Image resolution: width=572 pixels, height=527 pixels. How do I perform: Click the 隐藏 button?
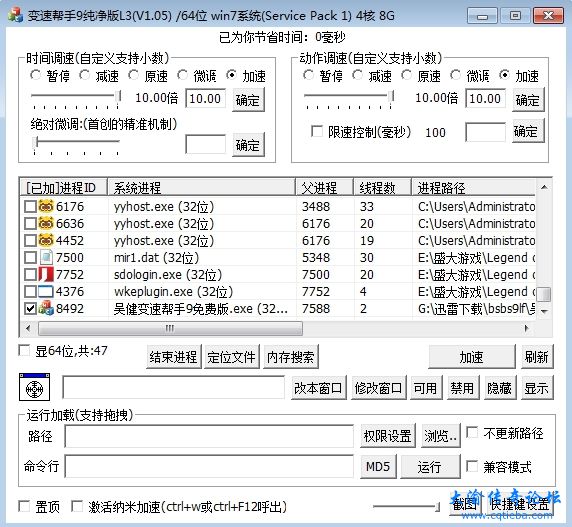(499, 388)
